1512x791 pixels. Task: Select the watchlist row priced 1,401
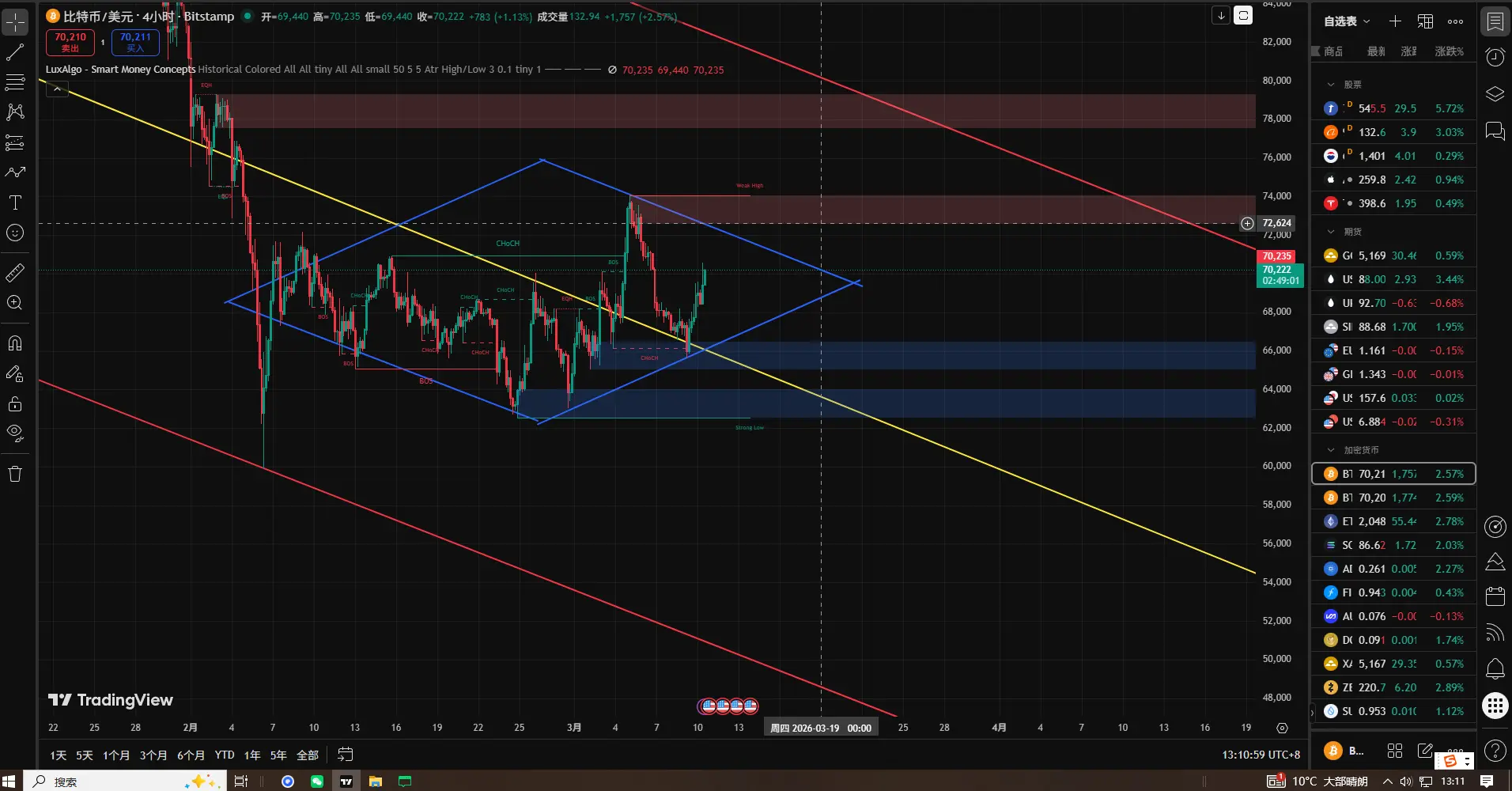(x=1393, y=156)
